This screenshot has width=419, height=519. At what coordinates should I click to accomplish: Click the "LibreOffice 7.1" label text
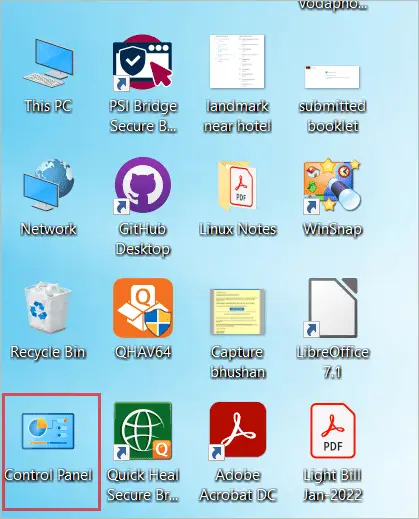[333, 362]
